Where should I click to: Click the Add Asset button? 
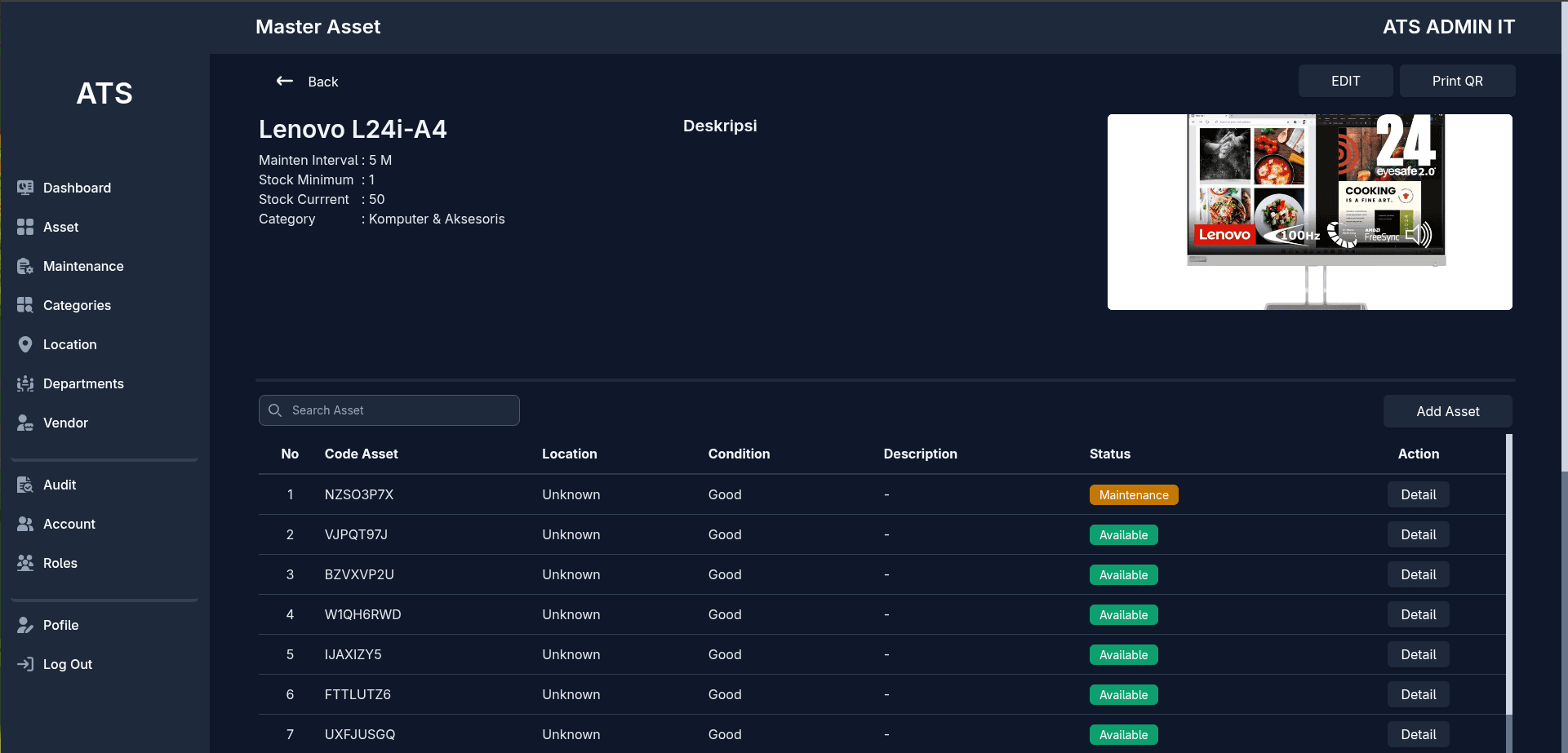[x=1447, y=411]
